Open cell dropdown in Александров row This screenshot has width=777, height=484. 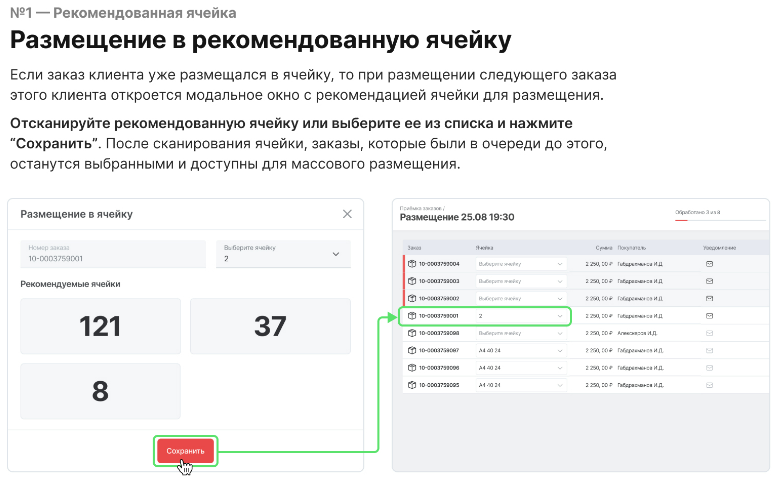pyautogui.click(x=521, y=333)
